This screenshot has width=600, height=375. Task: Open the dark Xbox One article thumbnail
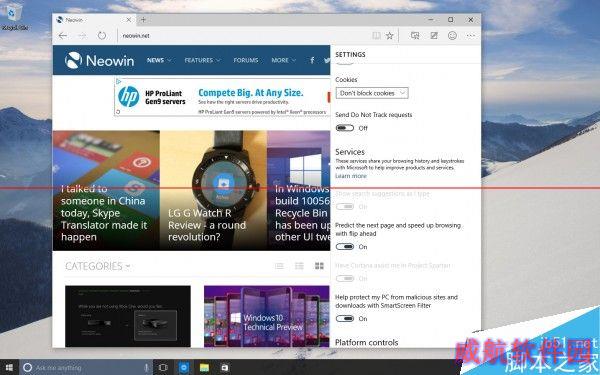(128, 316)
